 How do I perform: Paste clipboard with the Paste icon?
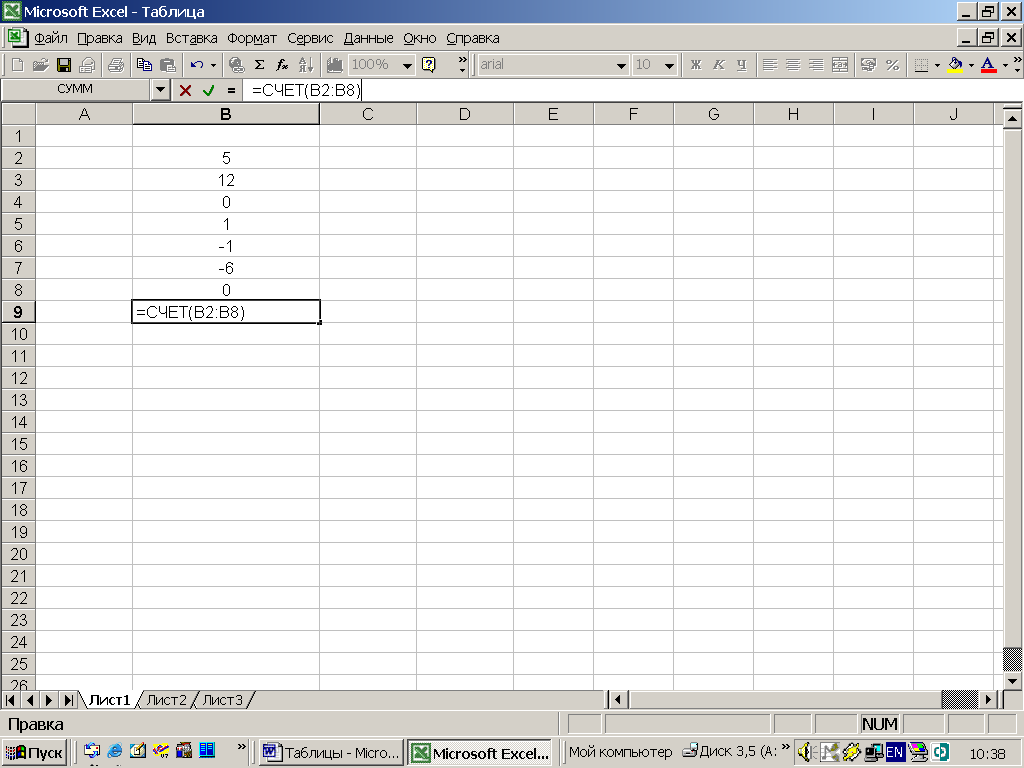[168, 65]
